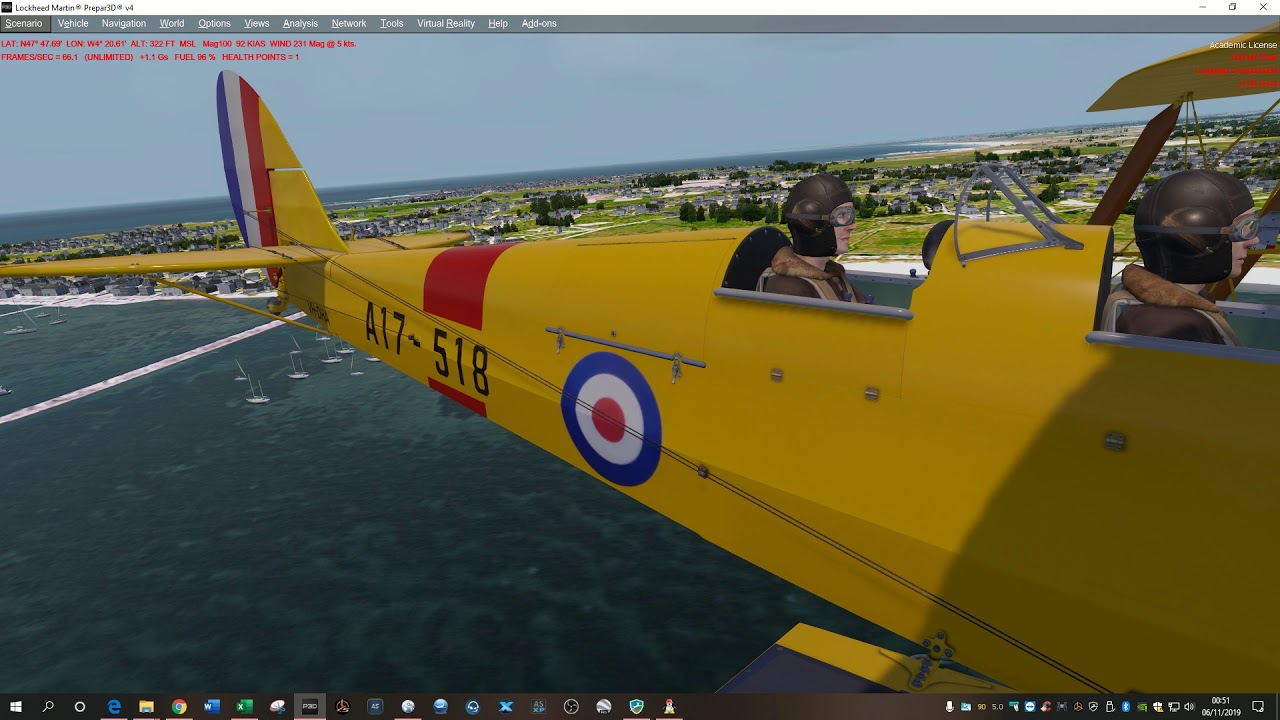Open the Views menu

click(x=257, y=23)
